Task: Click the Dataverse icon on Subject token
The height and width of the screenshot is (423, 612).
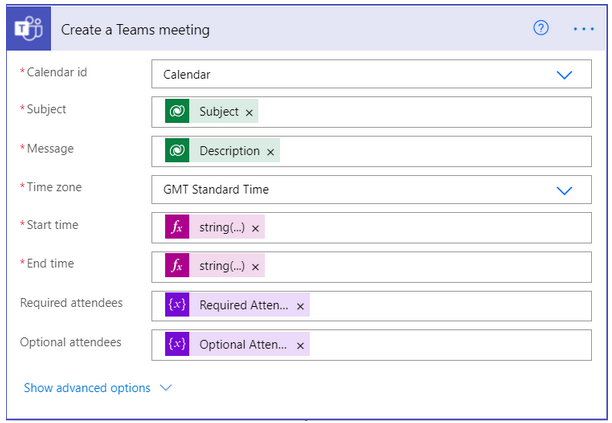Action: pyautogui.click(x=178, y=112)
